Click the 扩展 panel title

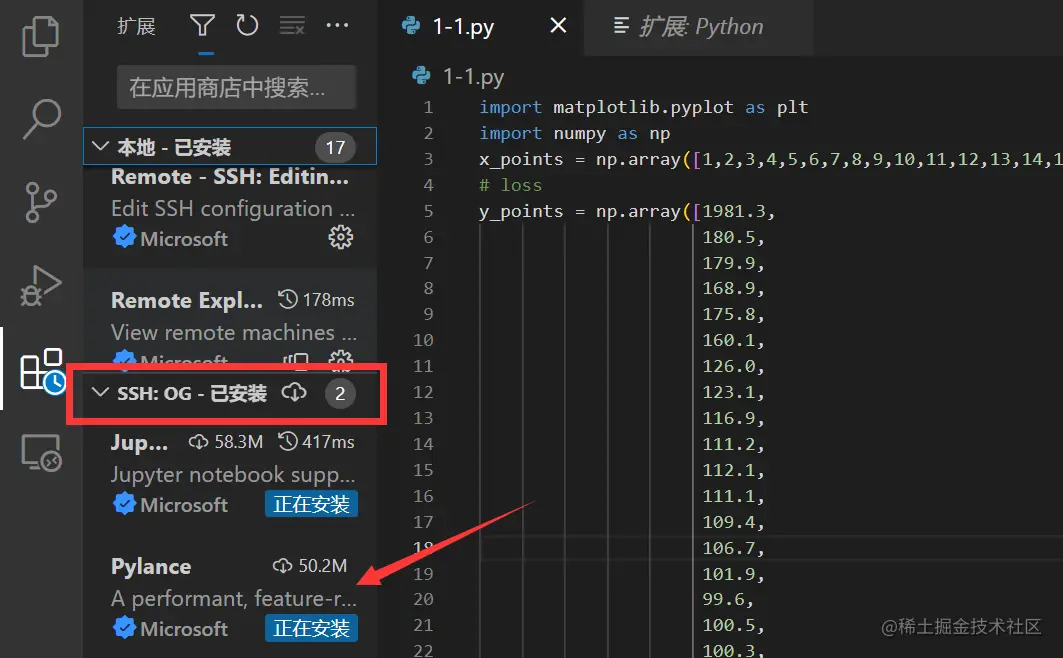pyautogui.click(x=136, y=26)
